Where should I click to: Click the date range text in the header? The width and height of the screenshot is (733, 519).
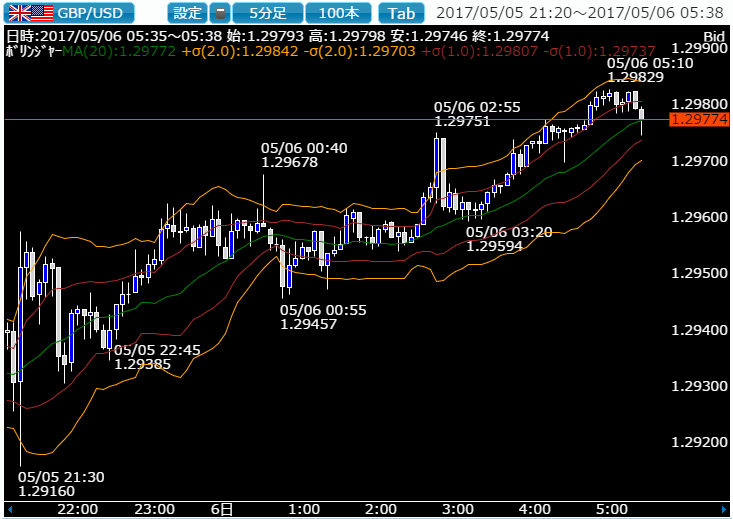[x=580, y=13]
